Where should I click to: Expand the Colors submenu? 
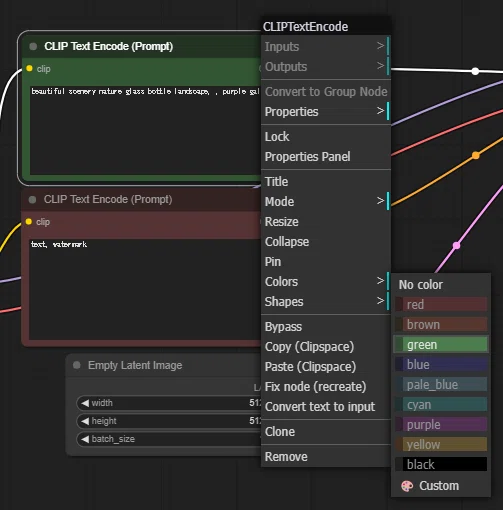pos(326,281)
